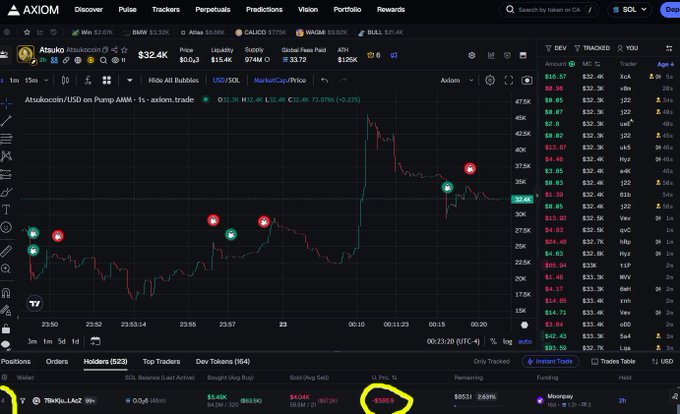Switch to the Orders tab
This screenshot has height=414, width=680.
point(57,362)
